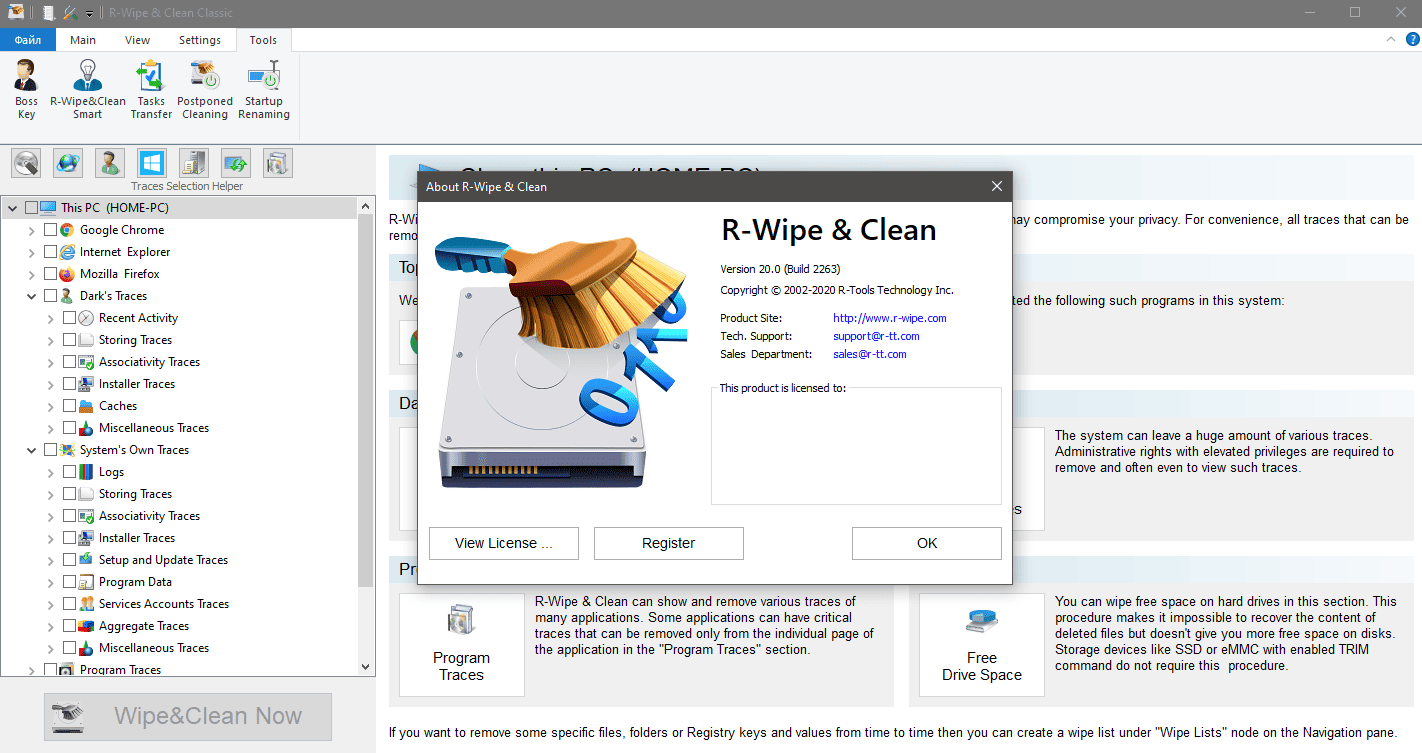Click the user-traces helper icon
Screen dimensions: 1422x753
[110, 163]
